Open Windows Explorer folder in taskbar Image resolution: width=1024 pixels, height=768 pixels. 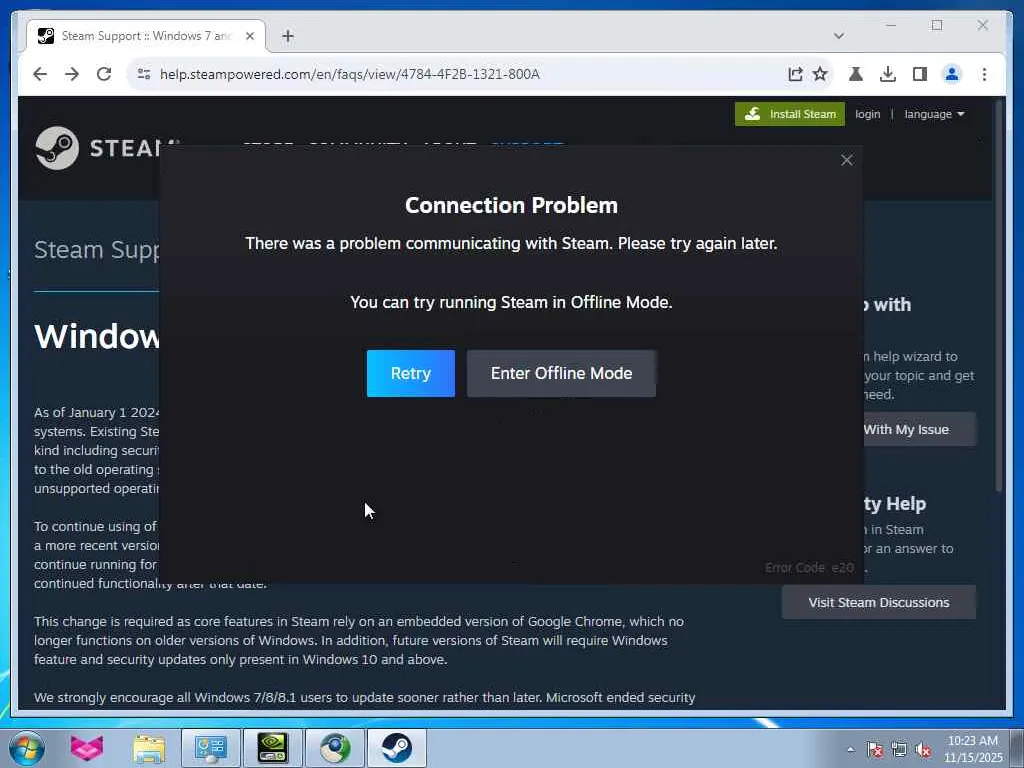[x=149, y=748]
